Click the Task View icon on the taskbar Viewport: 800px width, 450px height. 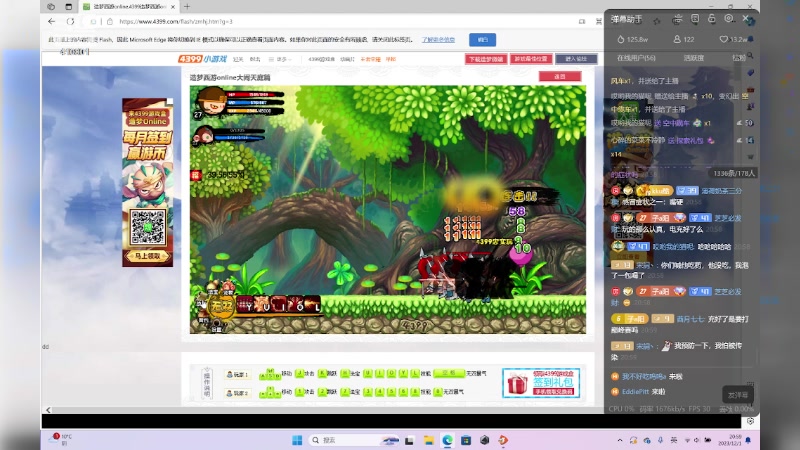(409, 440)
